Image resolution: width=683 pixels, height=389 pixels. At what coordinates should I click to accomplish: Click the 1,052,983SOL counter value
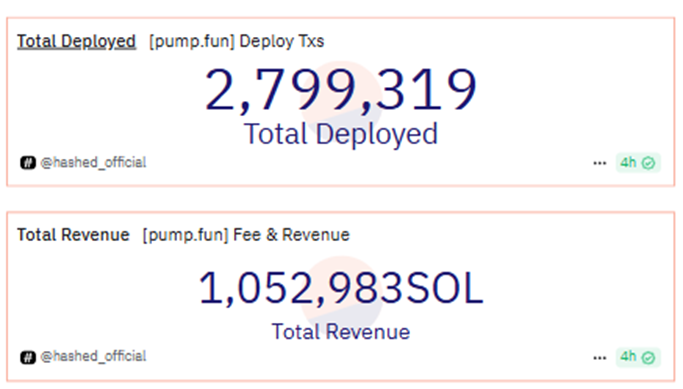point(341,288)
